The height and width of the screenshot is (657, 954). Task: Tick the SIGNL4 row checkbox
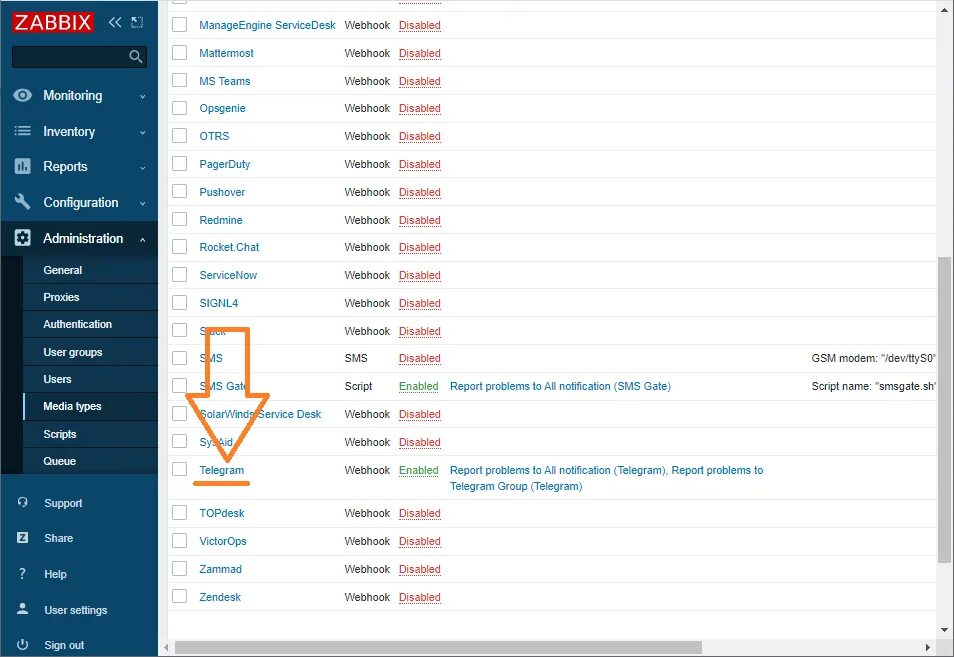[179, 302]
